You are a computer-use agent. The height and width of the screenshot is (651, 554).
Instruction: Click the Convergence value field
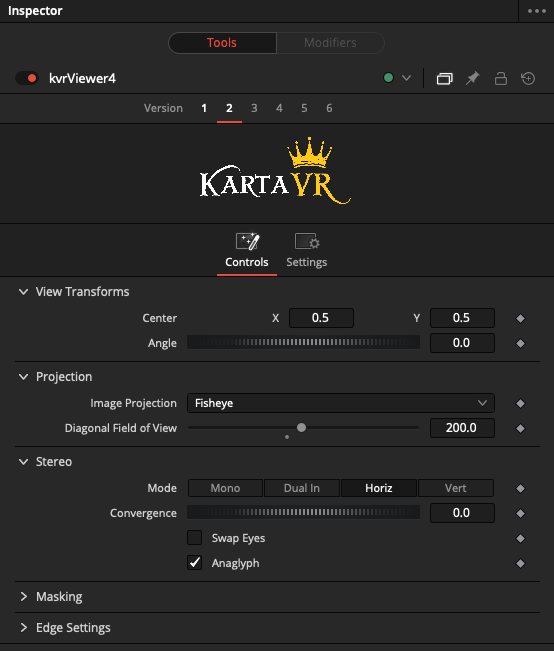tap(462, 513)
